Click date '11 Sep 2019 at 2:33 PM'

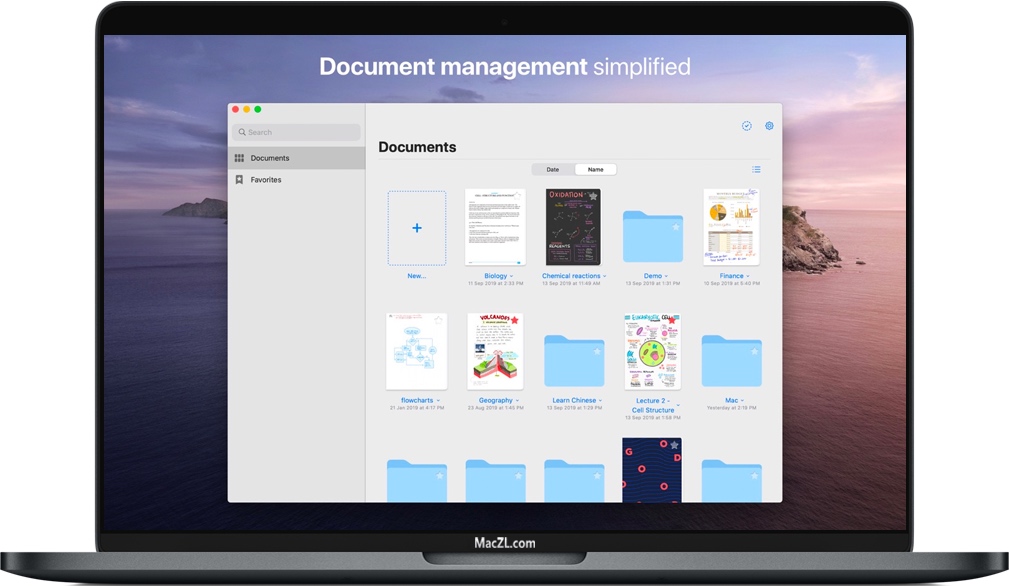click(495, 284)
